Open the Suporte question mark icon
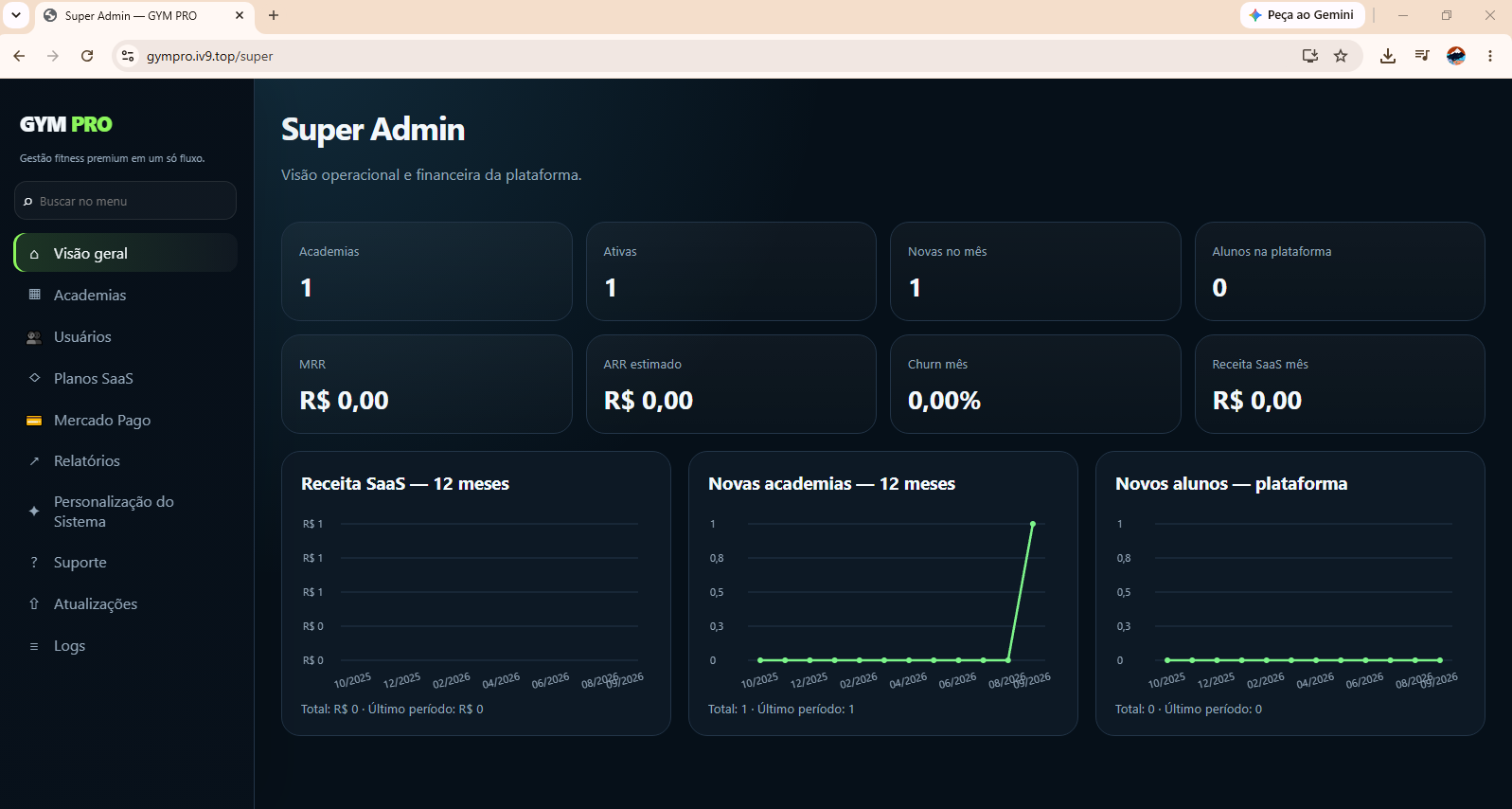This screenshot has width=1512, height=809. [34, 563]
